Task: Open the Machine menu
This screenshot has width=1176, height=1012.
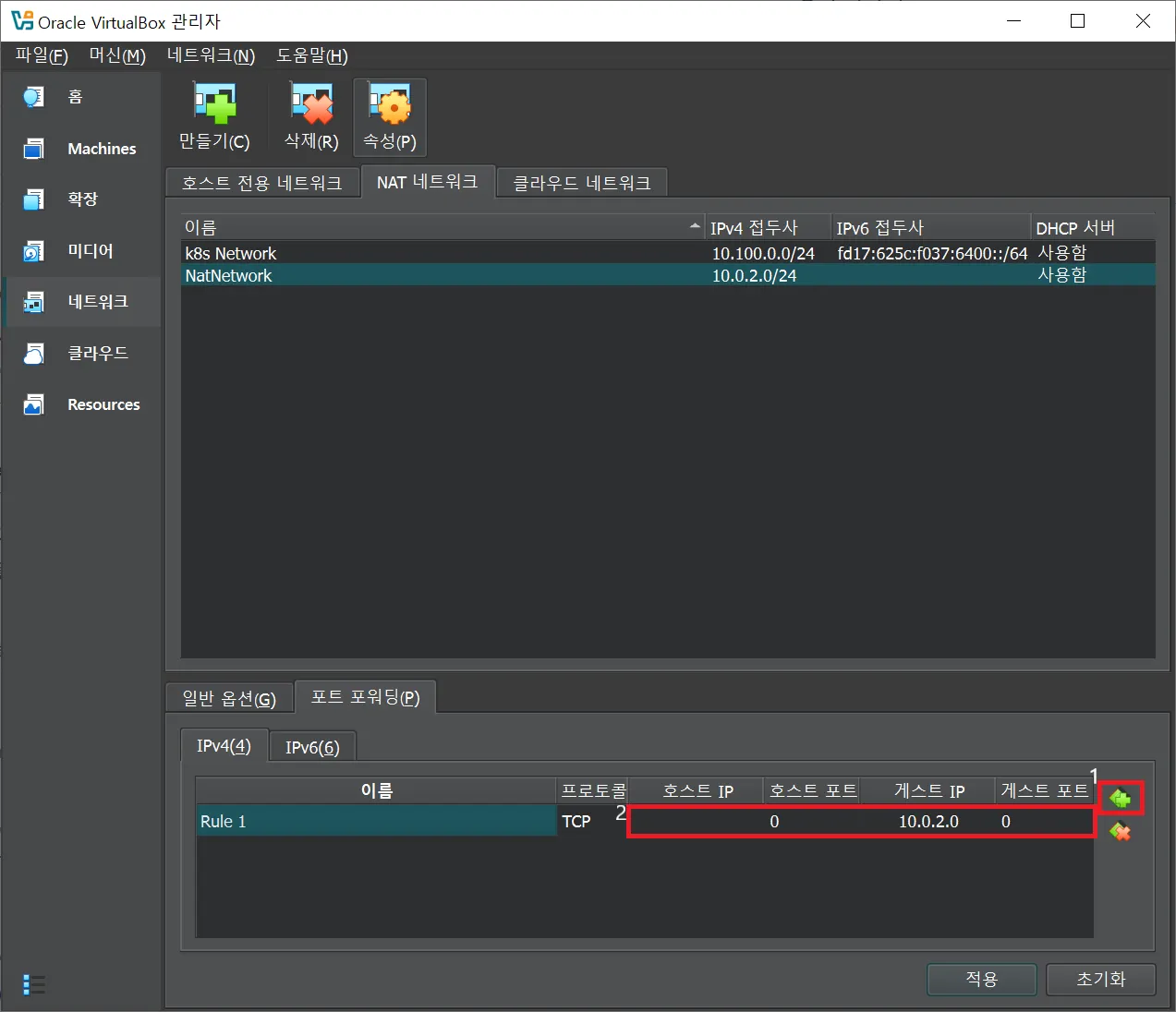Action: pos(117,55)
